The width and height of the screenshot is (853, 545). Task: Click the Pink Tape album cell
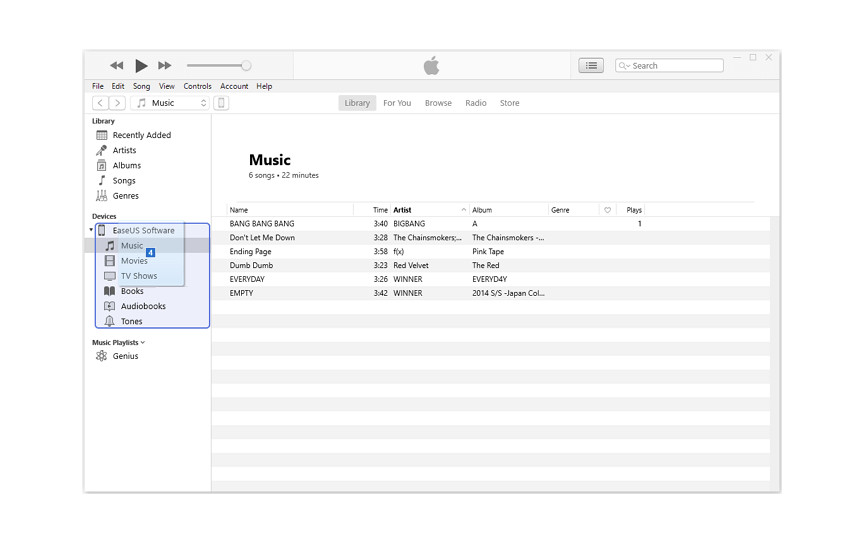(488, 251)
